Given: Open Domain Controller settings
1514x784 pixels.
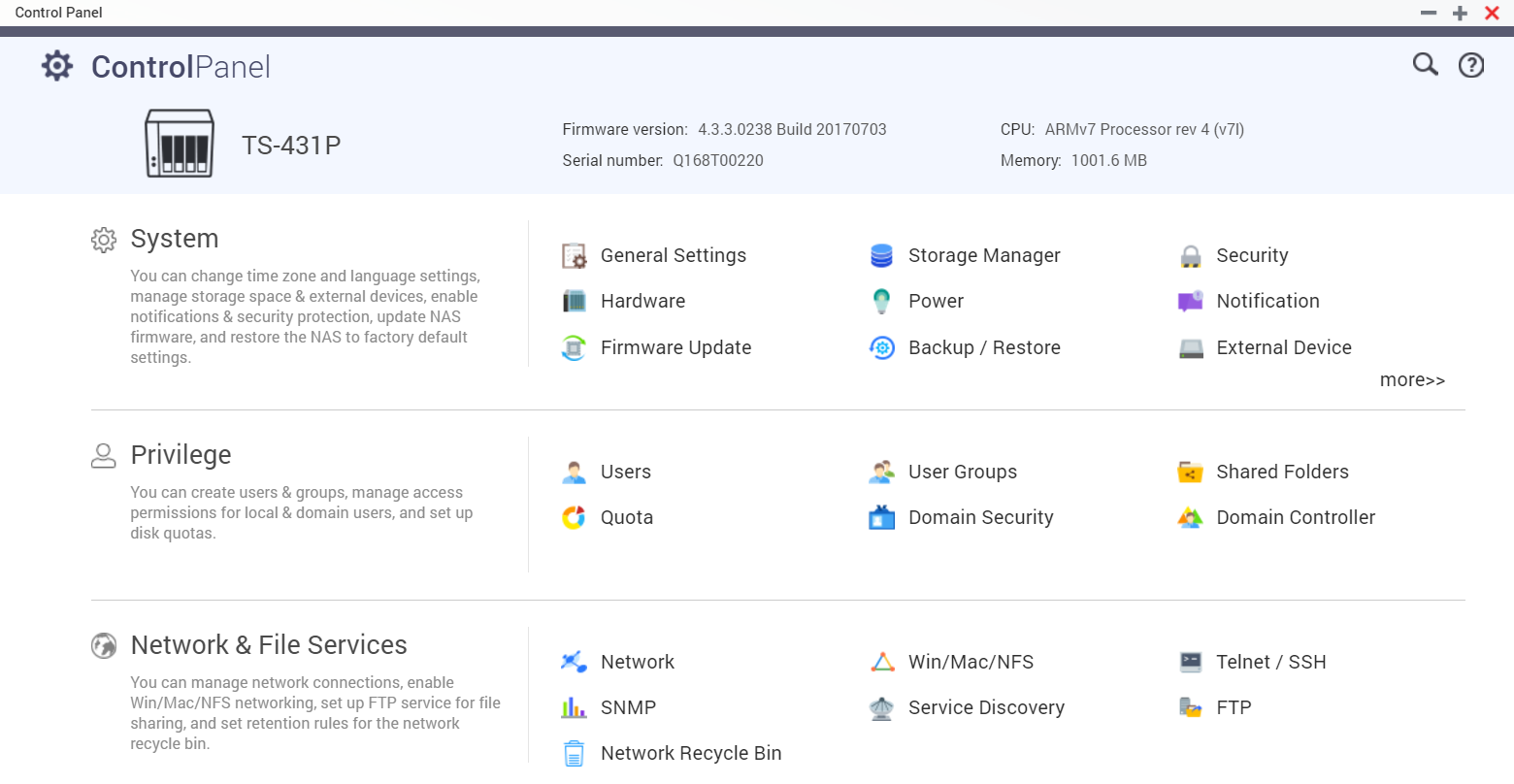Looking at the screenshot, I should pyautogui.click(x=1295, y=518).
